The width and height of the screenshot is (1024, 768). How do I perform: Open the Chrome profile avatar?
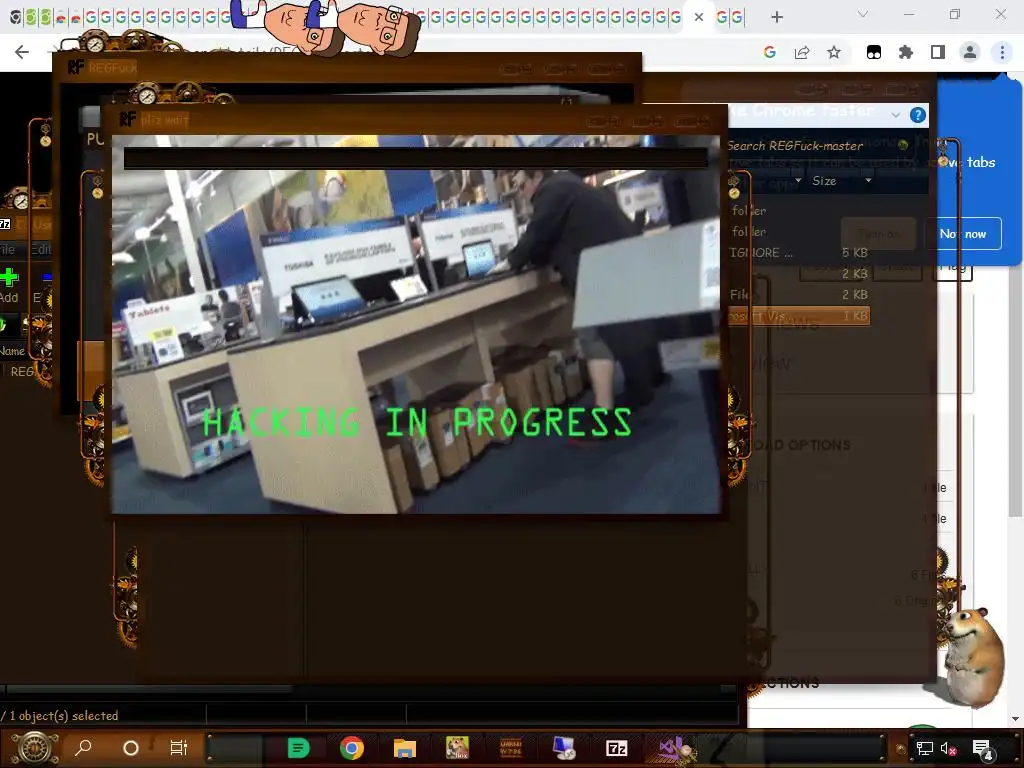tap(970, 52)
